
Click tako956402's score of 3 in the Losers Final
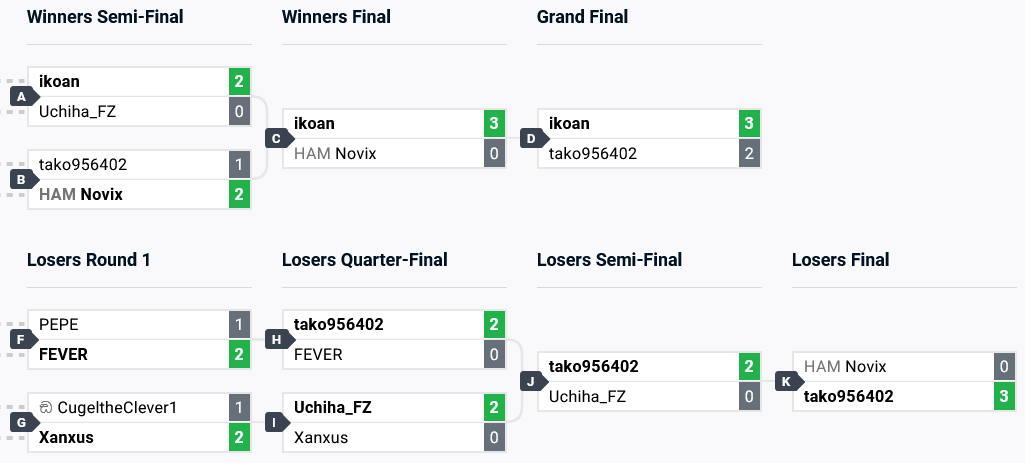[1004, 396]
